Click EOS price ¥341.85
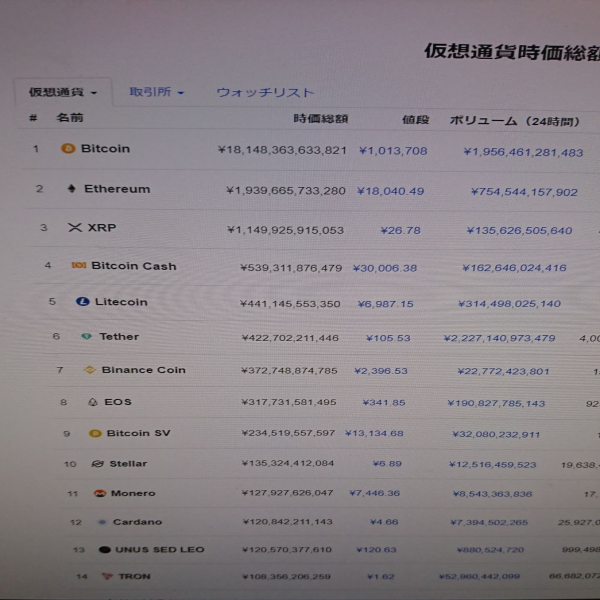The height and width of the screenshot is (600, 600). click(384, 403)
